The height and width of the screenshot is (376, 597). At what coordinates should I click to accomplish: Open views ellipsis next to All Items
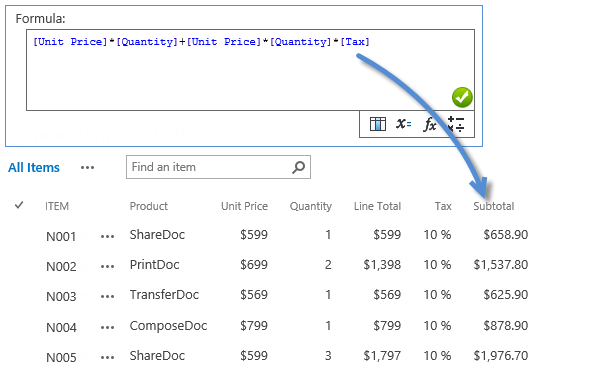pos(87,167)
